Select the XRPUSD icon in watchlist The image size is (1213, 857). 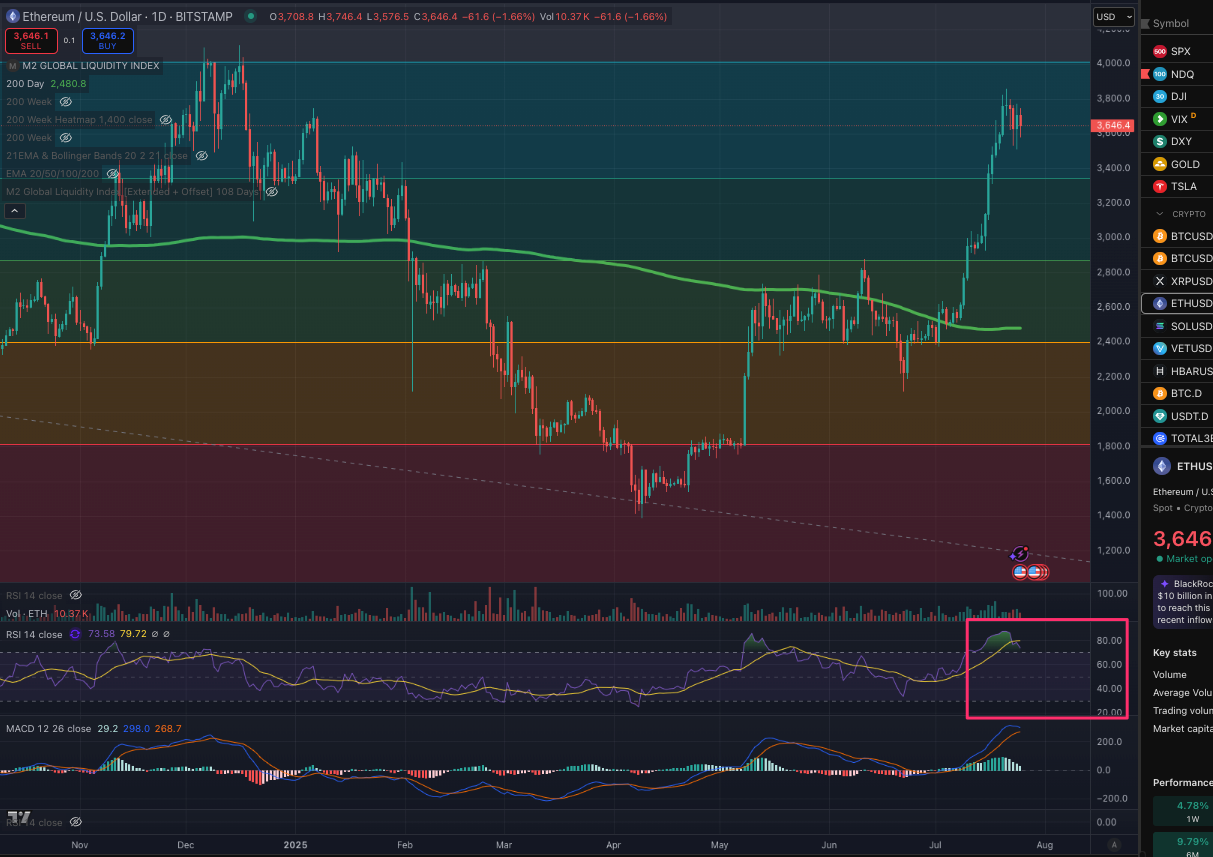click(1160, 281)
